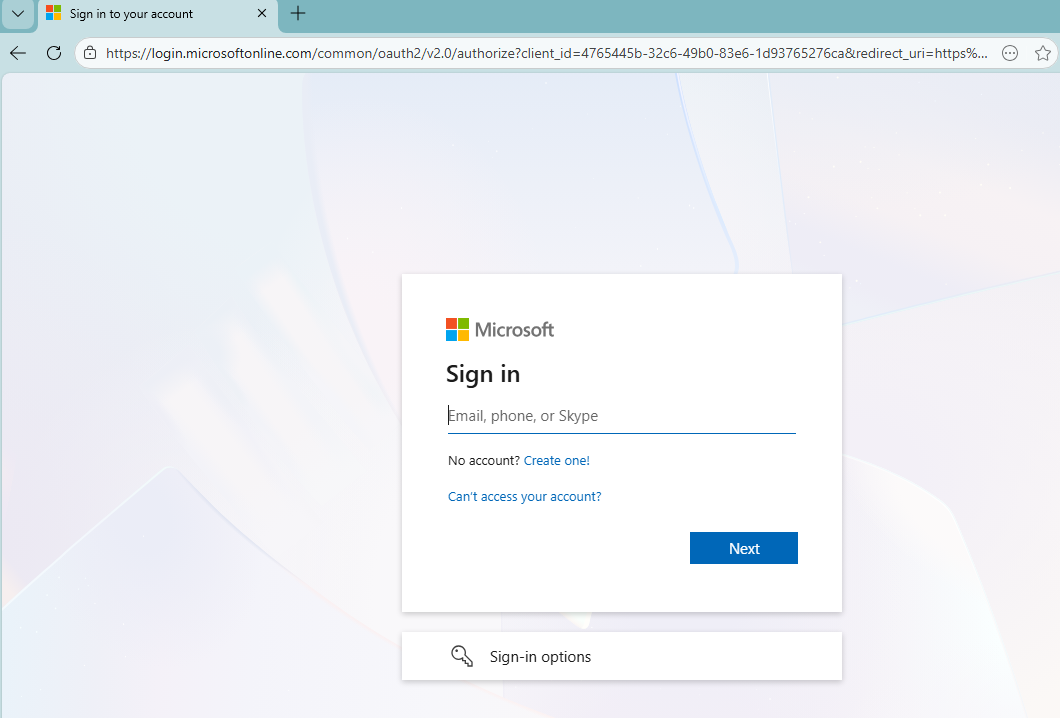The height and width of the screenshot is (718, 1060).
Task: Open Sign-in options
Action: pos(621,656)
